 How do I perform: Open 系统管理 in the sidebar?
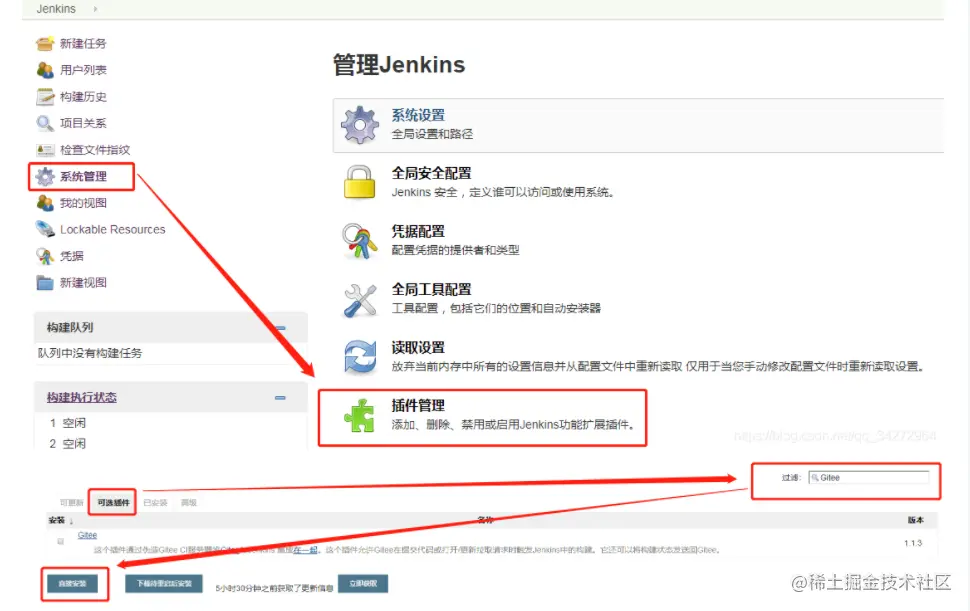tap(83, 176)
